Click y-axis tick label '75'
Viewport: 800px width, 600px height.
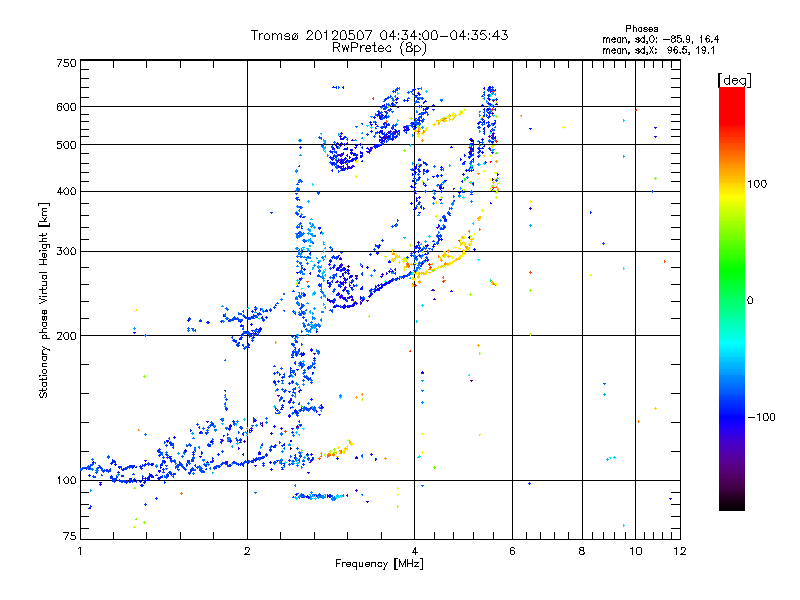[70, 536]
